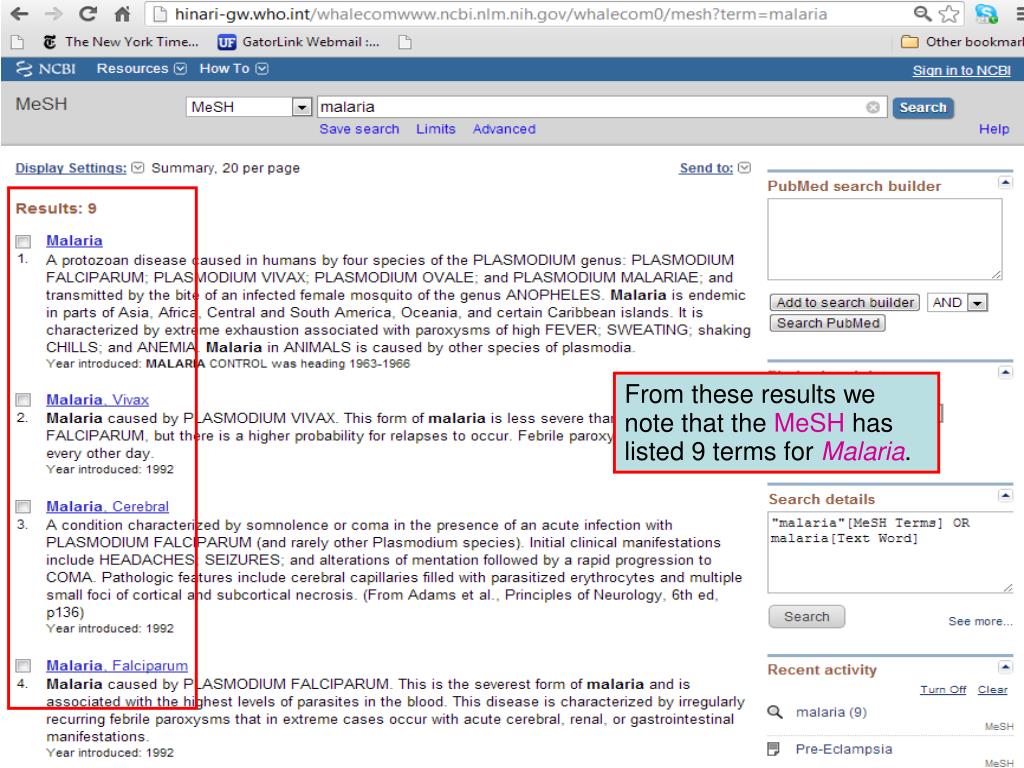Open the AND operator dropdown
Image resolution: width=1024 pixels, height=768 pixels.
tap(957, 302)
